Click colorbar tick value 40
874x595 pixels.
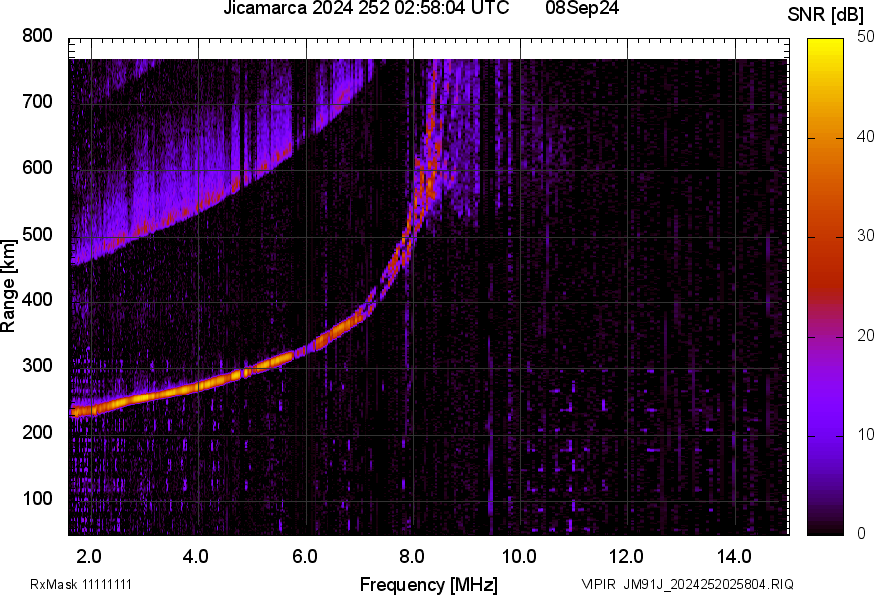tap(865, 137)
